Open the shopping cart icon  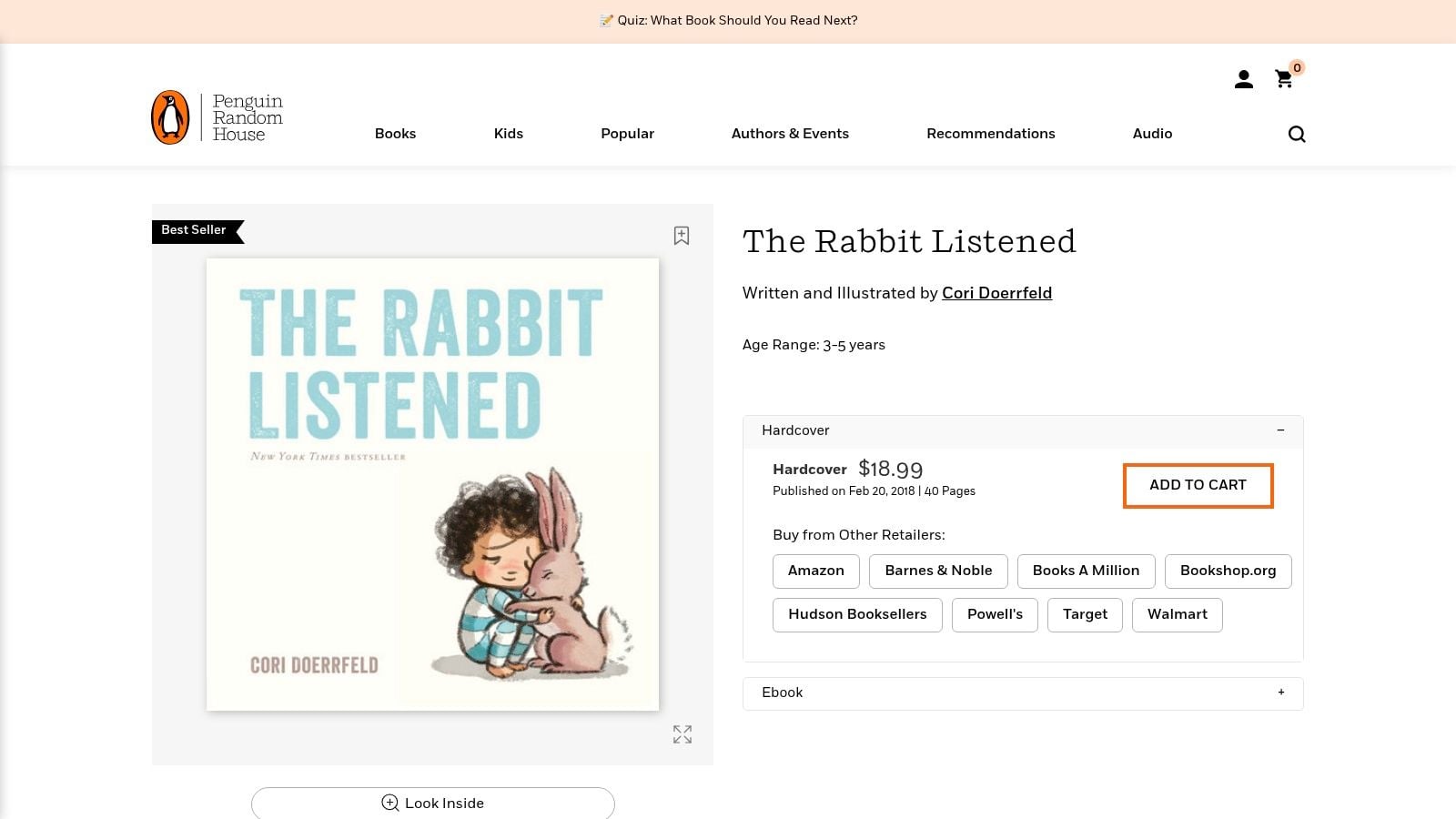point(1285,79)
